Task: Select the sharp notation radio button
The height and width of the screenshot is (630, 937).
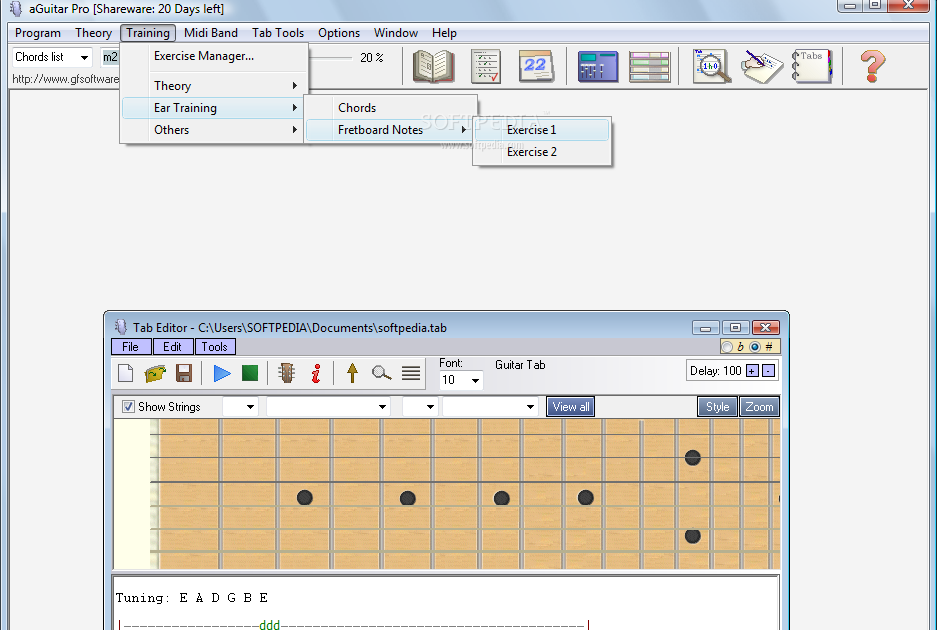Action: [755, 347]
